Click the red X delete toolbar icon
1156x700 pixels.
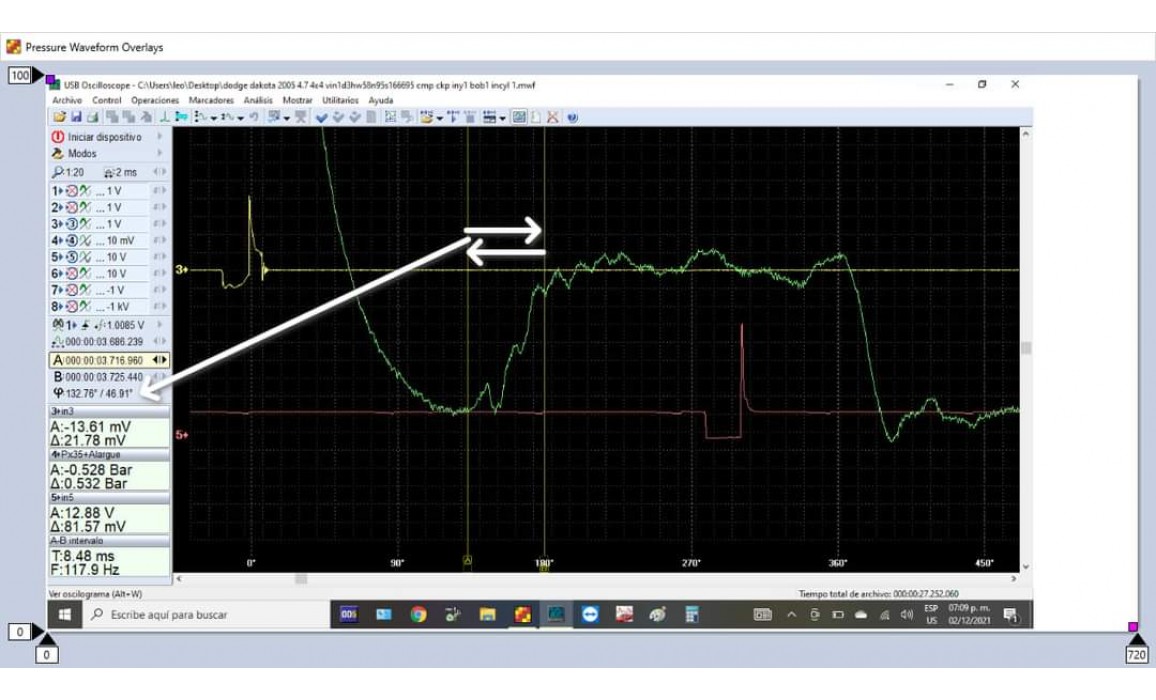tap(553, 117)
